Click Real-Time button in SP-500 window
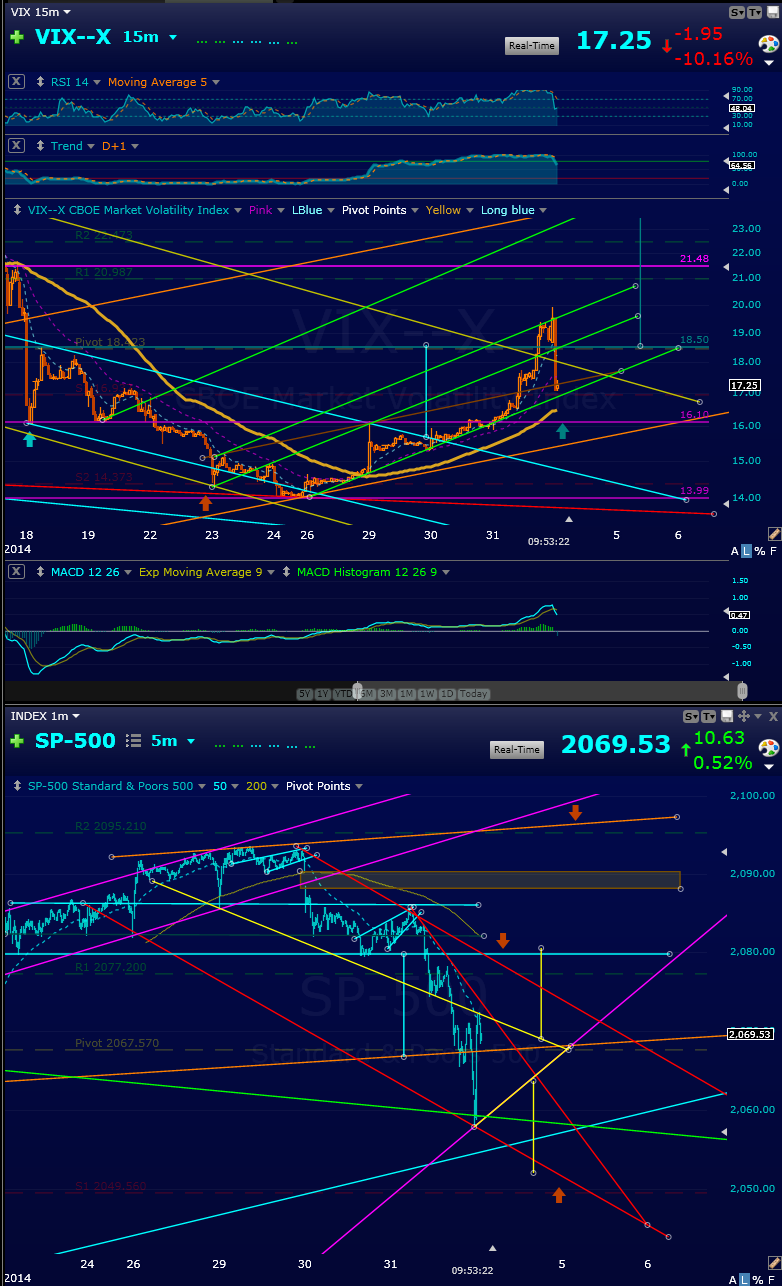782x1286 pixels. pos(517,749)
